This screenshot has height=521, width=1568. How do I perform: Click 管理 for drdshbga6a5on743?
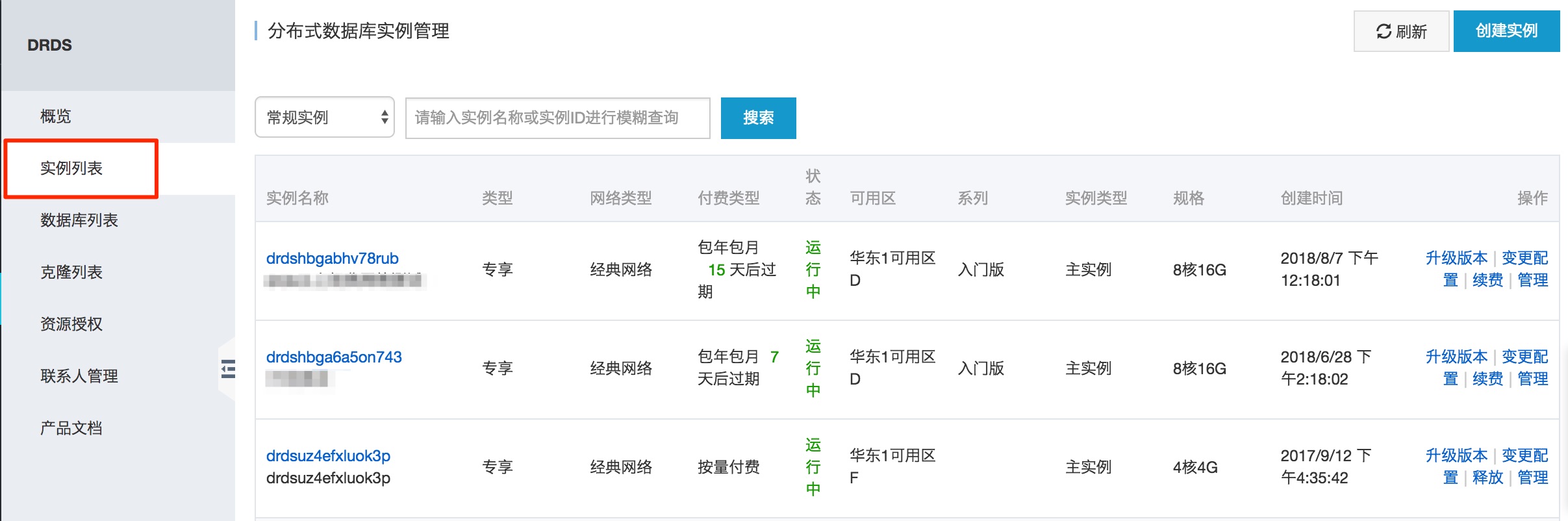[x=1533, y=379]
